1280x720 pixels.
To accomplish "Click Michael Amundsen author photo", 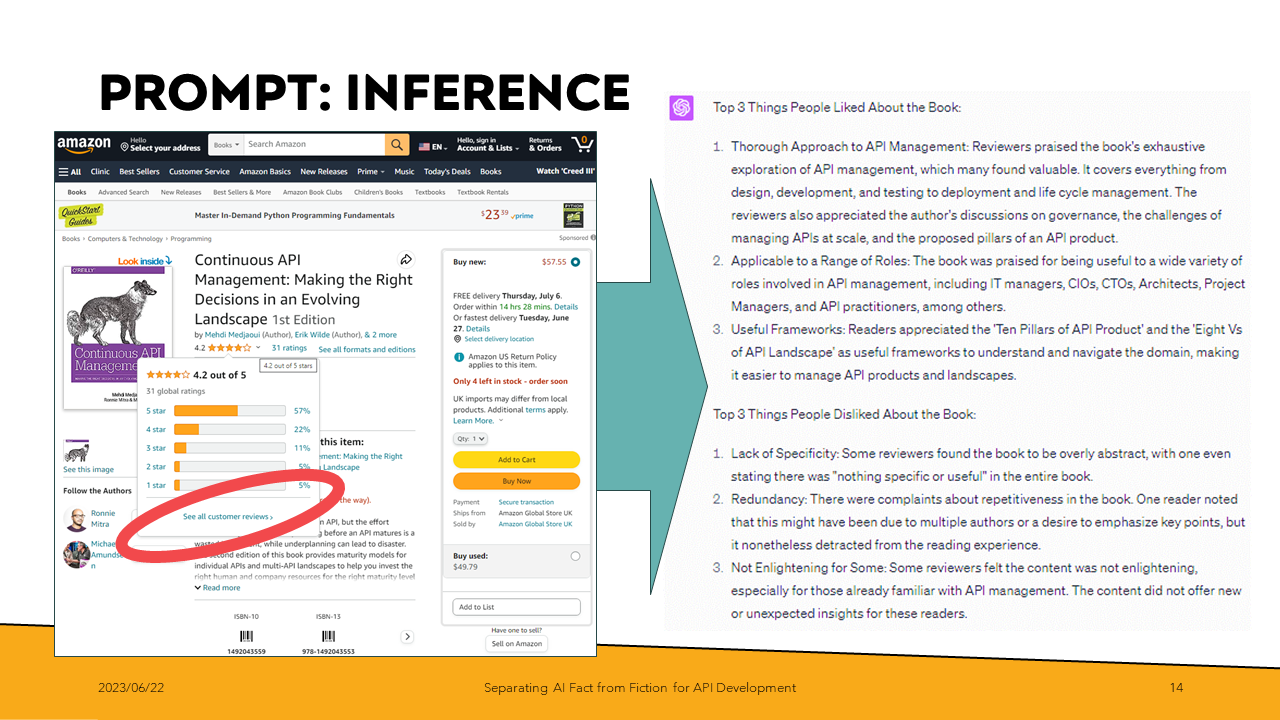I will point(76,554).
